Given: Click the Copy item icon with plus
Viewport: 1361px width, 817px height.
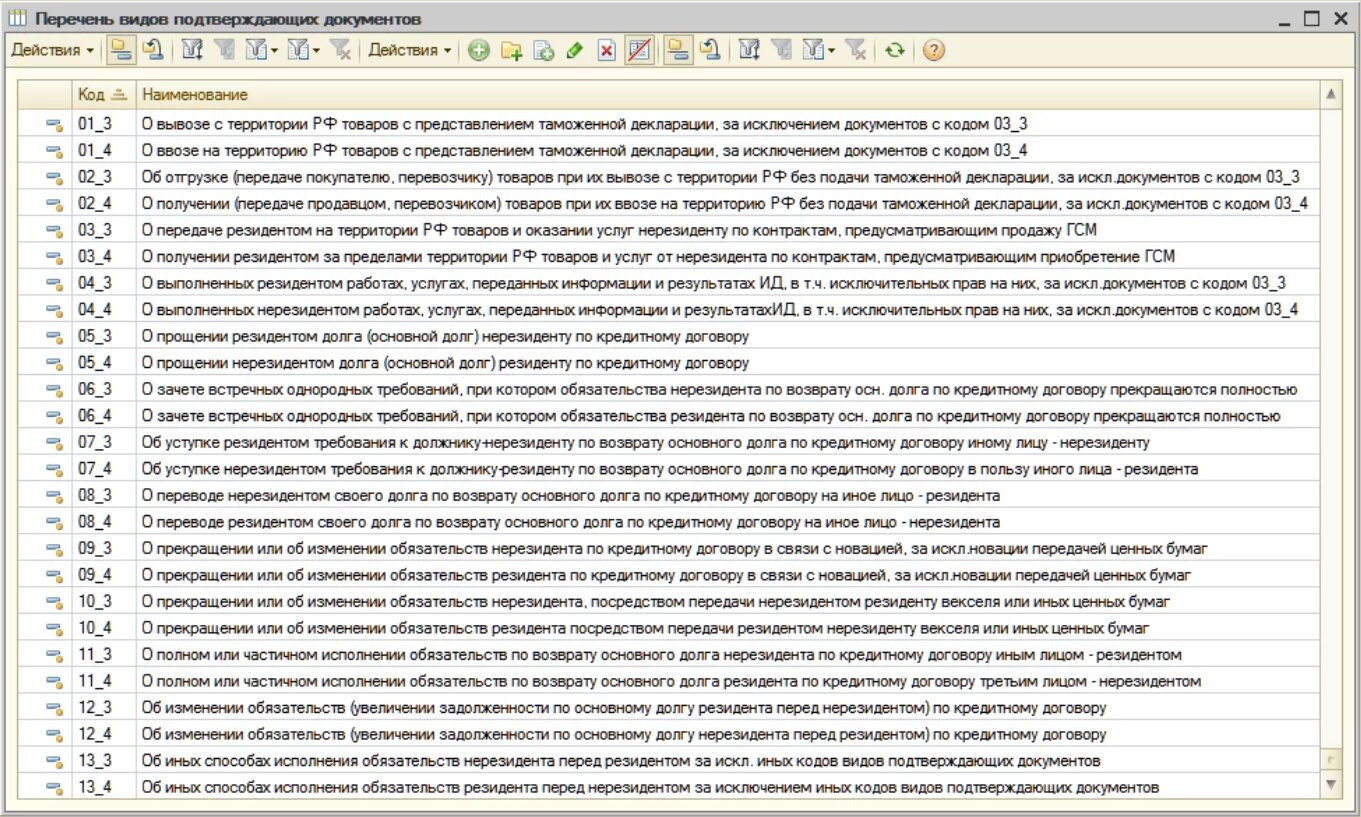Looking at the screenshot, I should 543,50.
